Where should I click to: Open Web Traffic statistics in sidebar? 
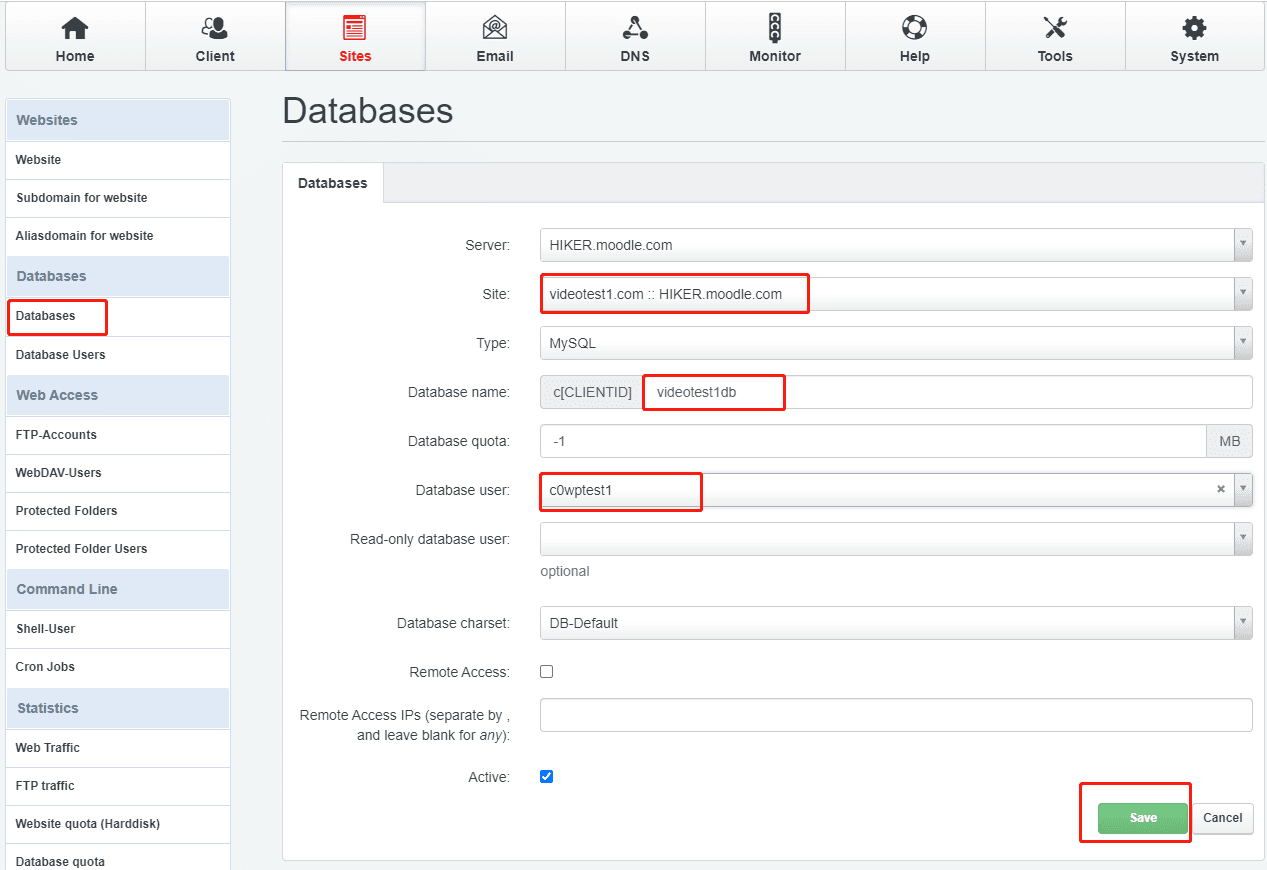(118, 748)
